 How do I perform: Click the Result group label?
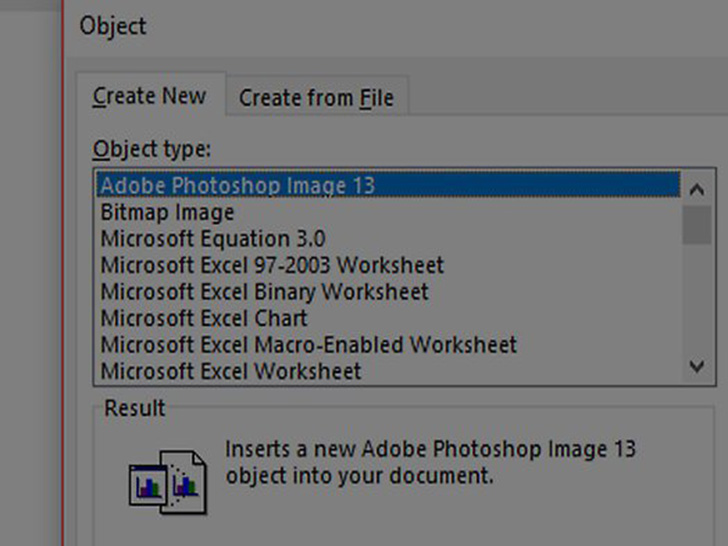(135, 408)
